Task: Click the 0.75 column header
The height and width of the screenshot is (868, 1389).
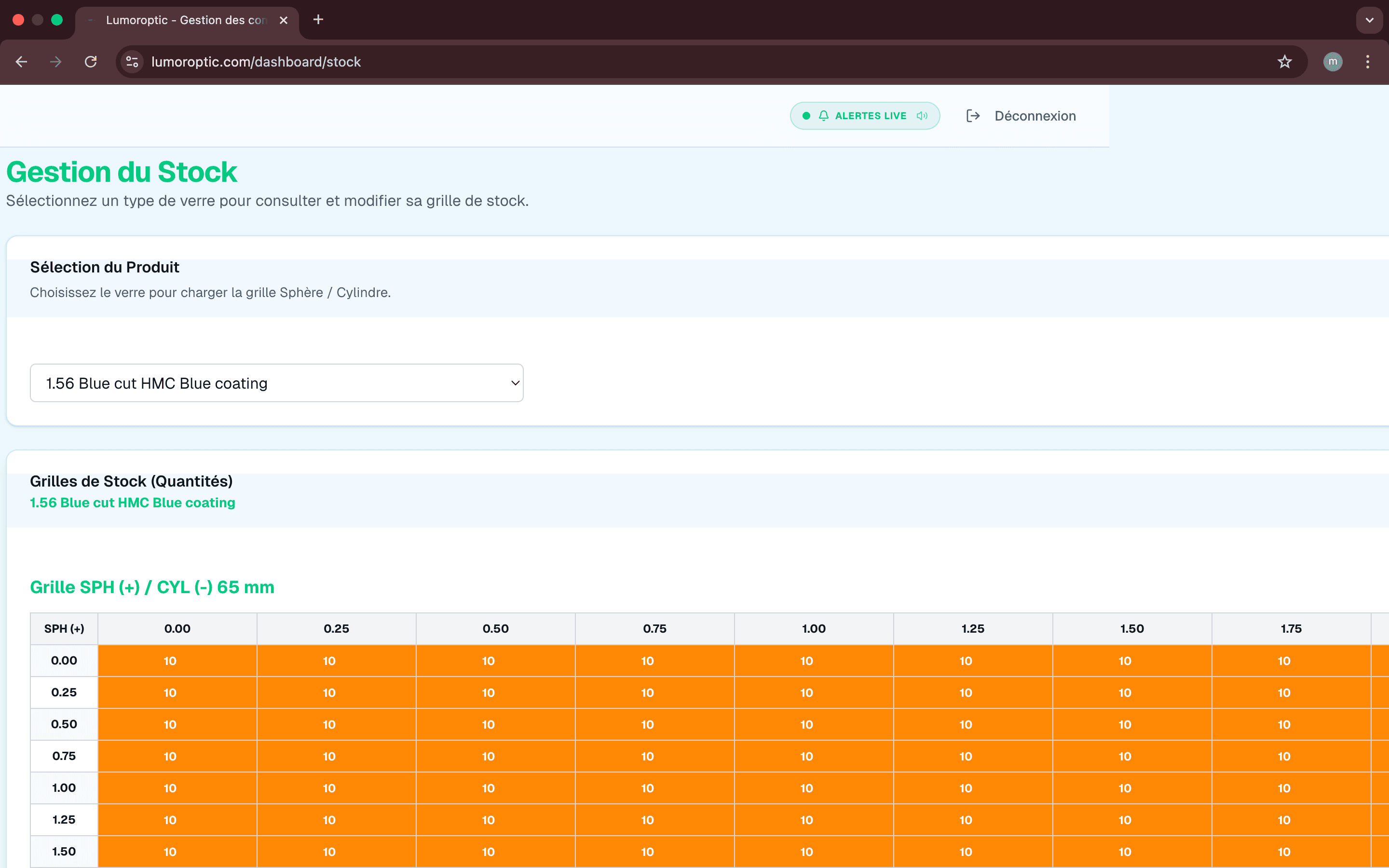Action: 655,629
